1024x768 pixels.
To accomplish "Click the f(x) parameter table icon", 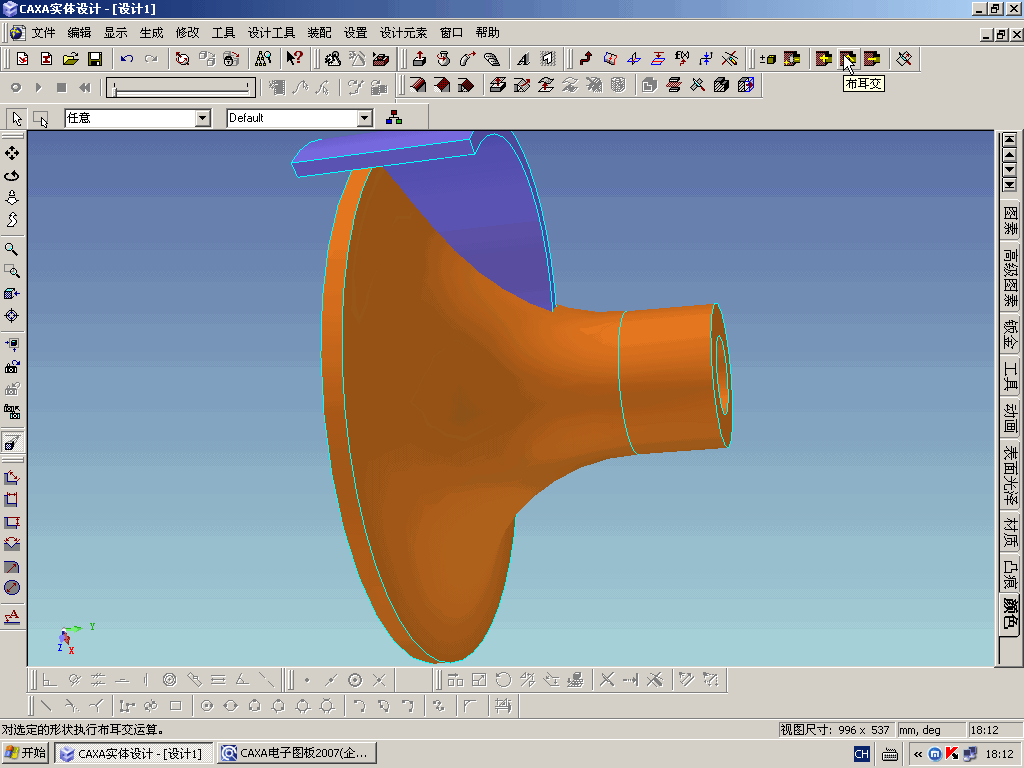I will (x=682, y=59).
